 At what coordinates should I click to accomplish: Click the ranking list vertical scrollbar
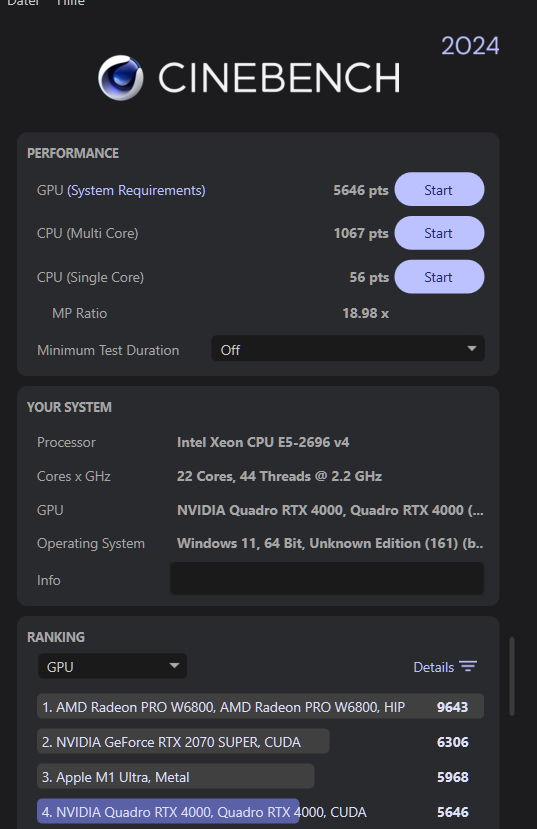(512, 676)
